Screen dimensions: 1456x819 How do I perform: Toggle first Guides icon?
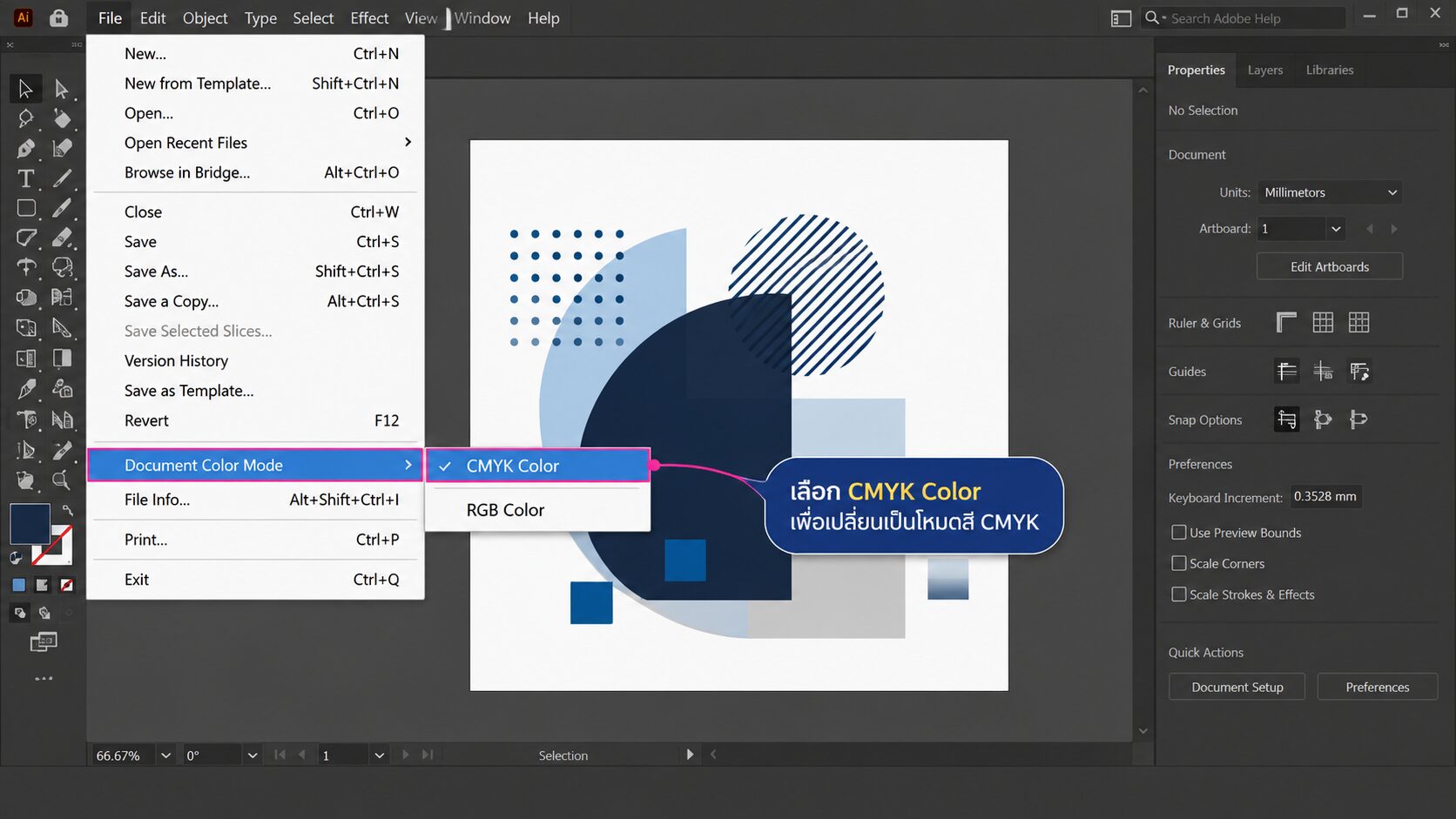tap(1286, 372)
